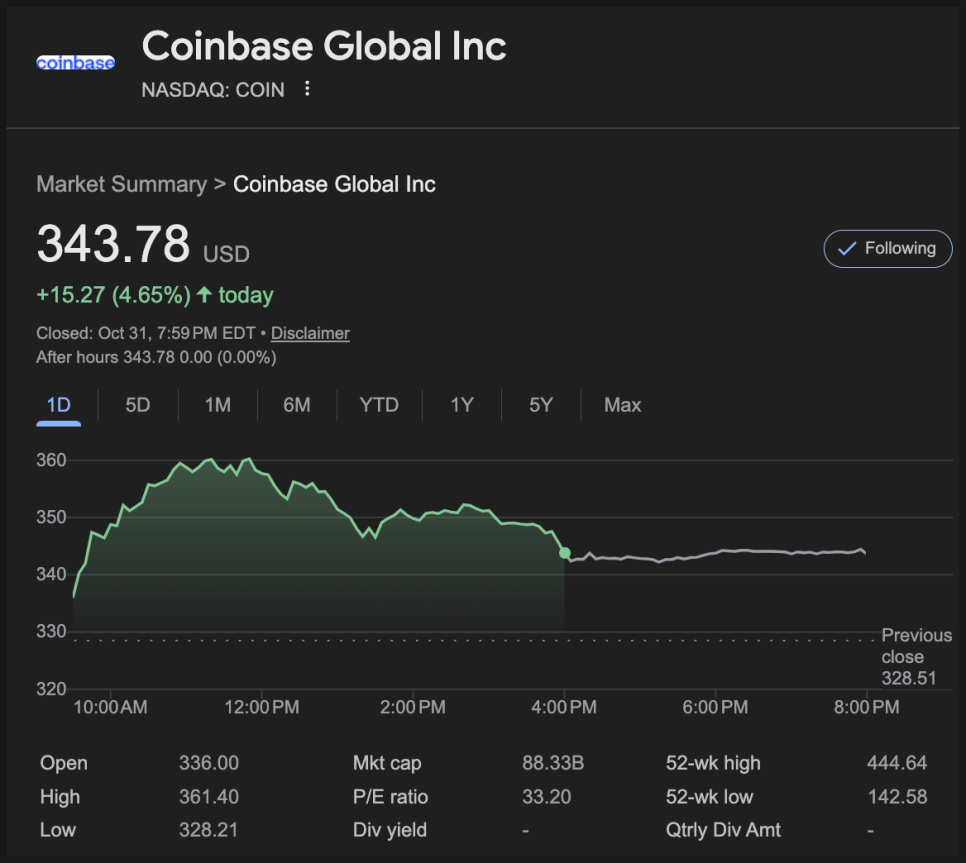Click the Mkt cap value 88.33B
This screenshot has width=966, height=863.
tap(552, 763)
